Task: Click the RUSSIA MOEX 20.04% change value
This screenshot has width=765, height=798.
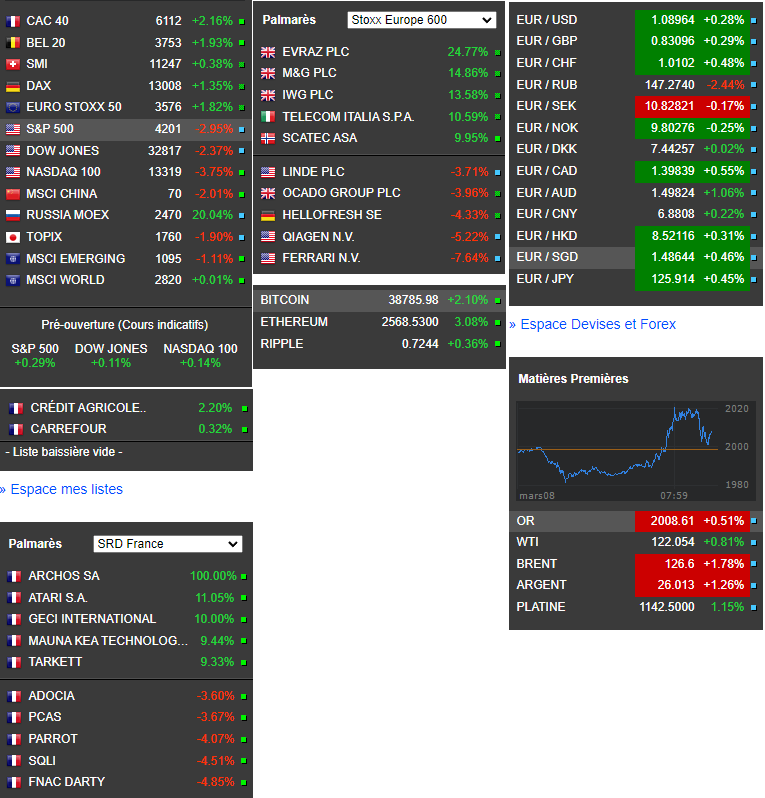Action: click(212, 215)
